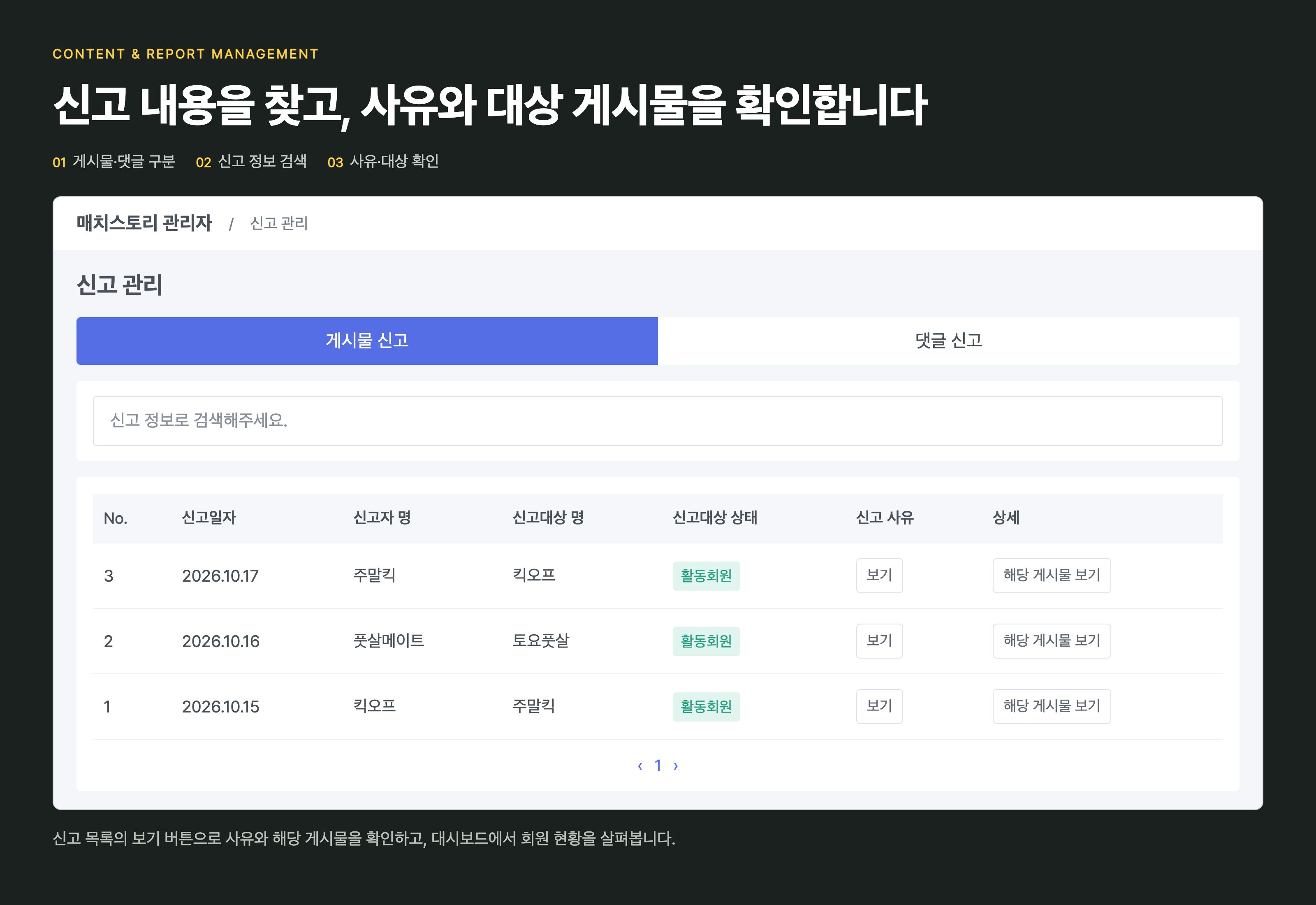Screen dimensions: 1316x905
Task: Click the 활동회원 badge in the 2026.10.15 row
Action: point(706,707)
